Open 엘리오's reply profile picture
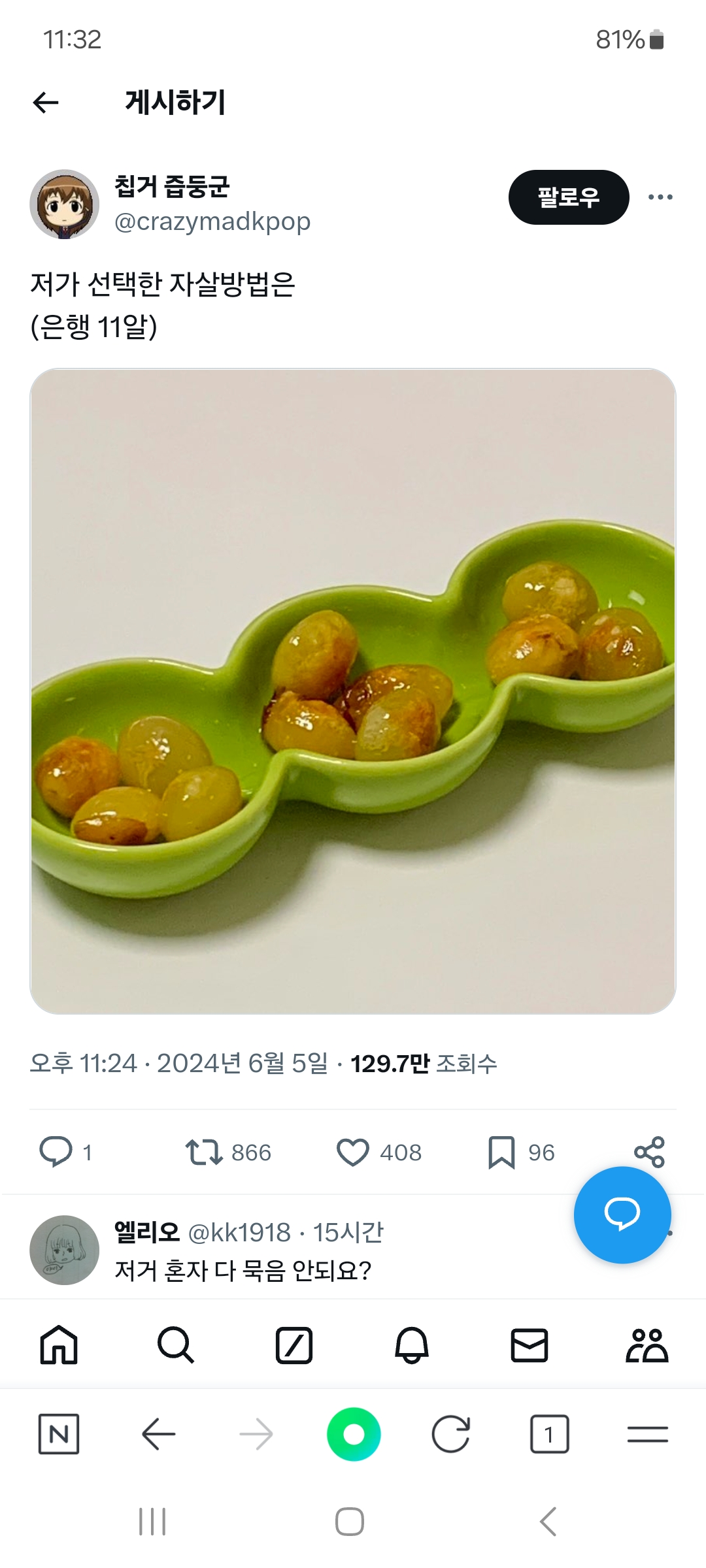 click(x=64, y=1250)
